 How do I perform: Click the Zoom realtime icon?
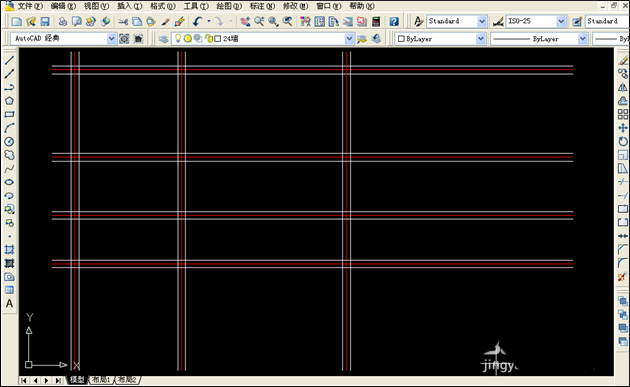259,21
